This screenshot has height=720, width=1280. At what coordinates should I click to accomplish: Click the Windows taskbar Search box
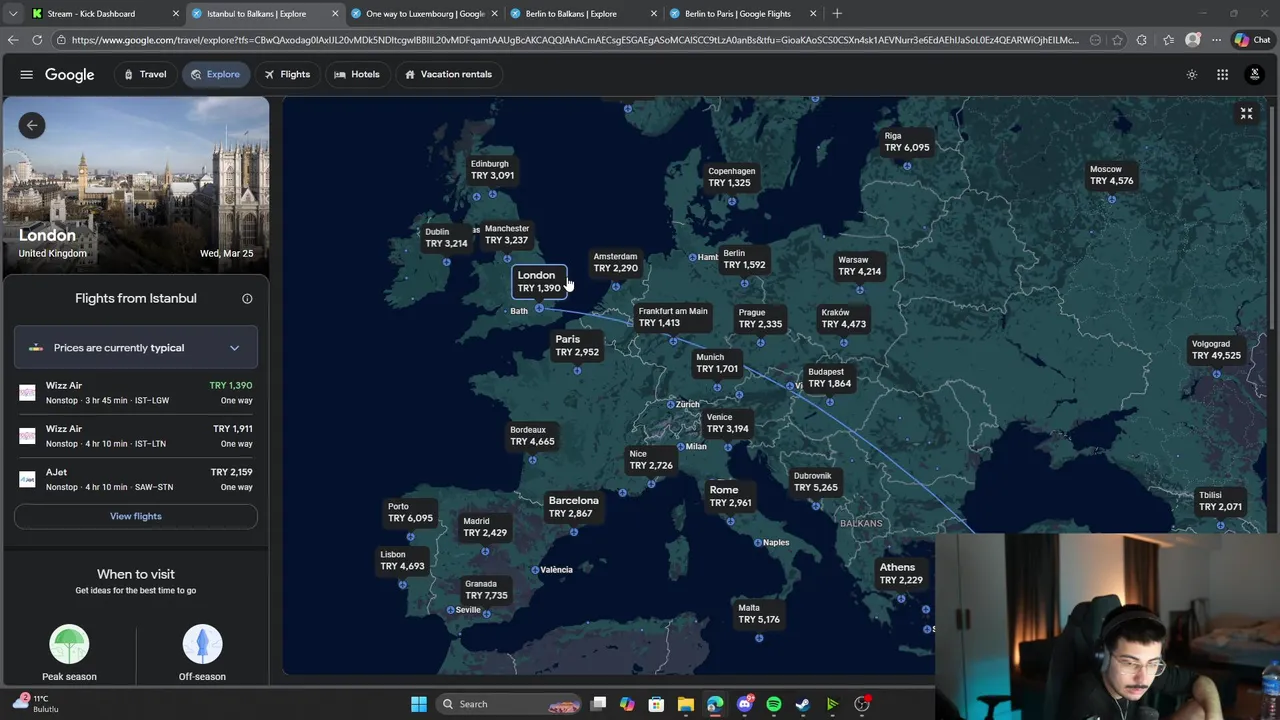click(x=510, y=704)
